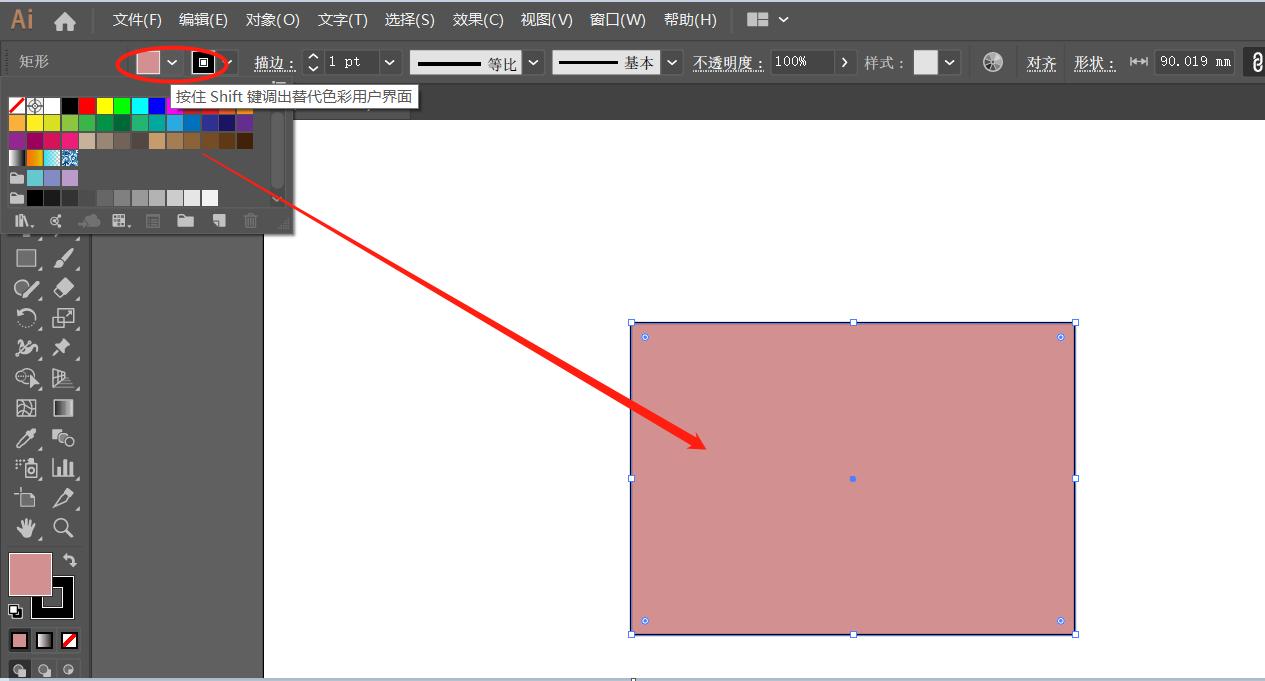Open the fill color dropdown arrow
This screenshot has width=1265, height=681.
tap(172, 62)
